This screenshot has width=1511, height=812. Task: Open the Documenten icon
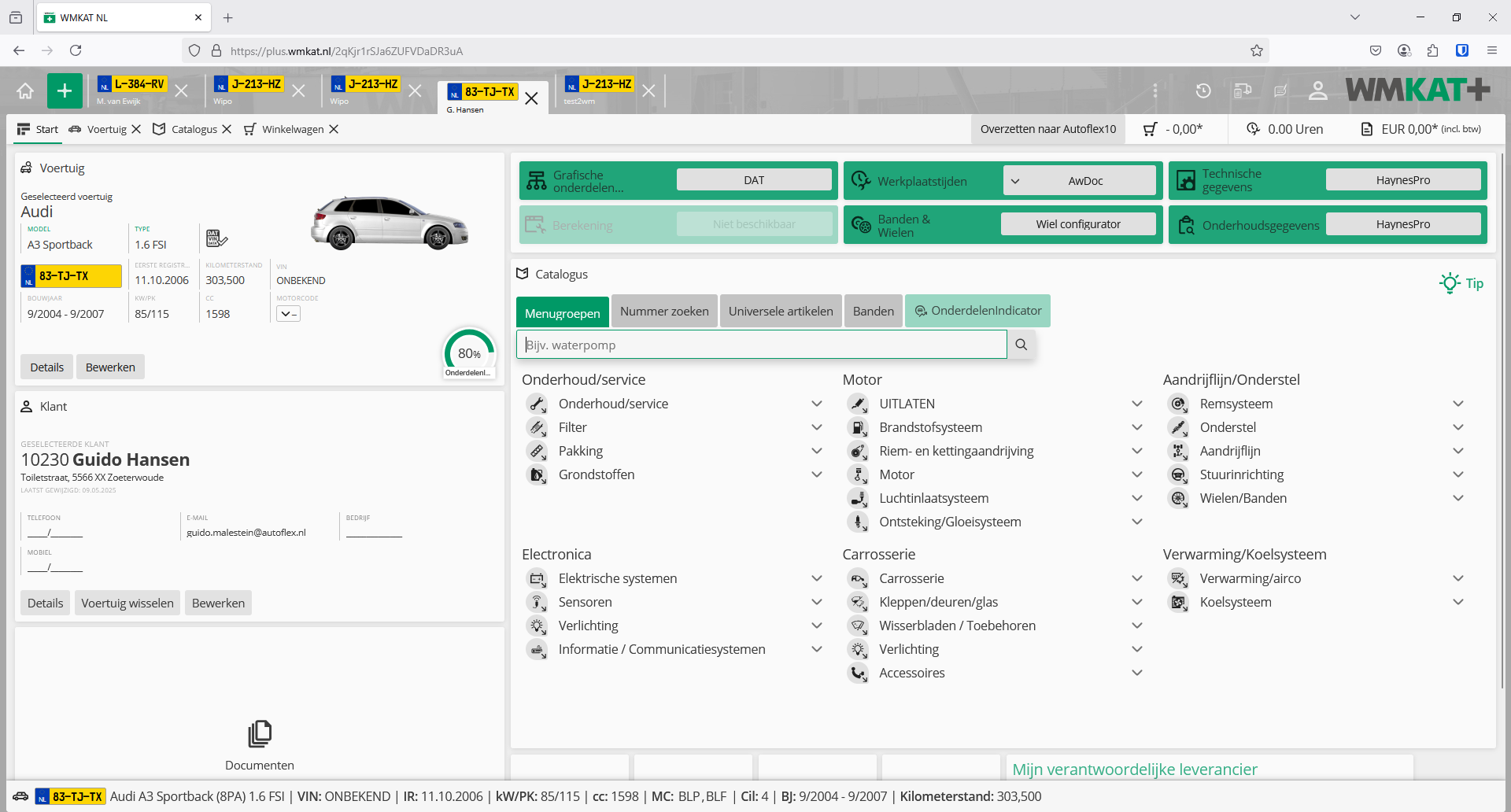[260, 734]
